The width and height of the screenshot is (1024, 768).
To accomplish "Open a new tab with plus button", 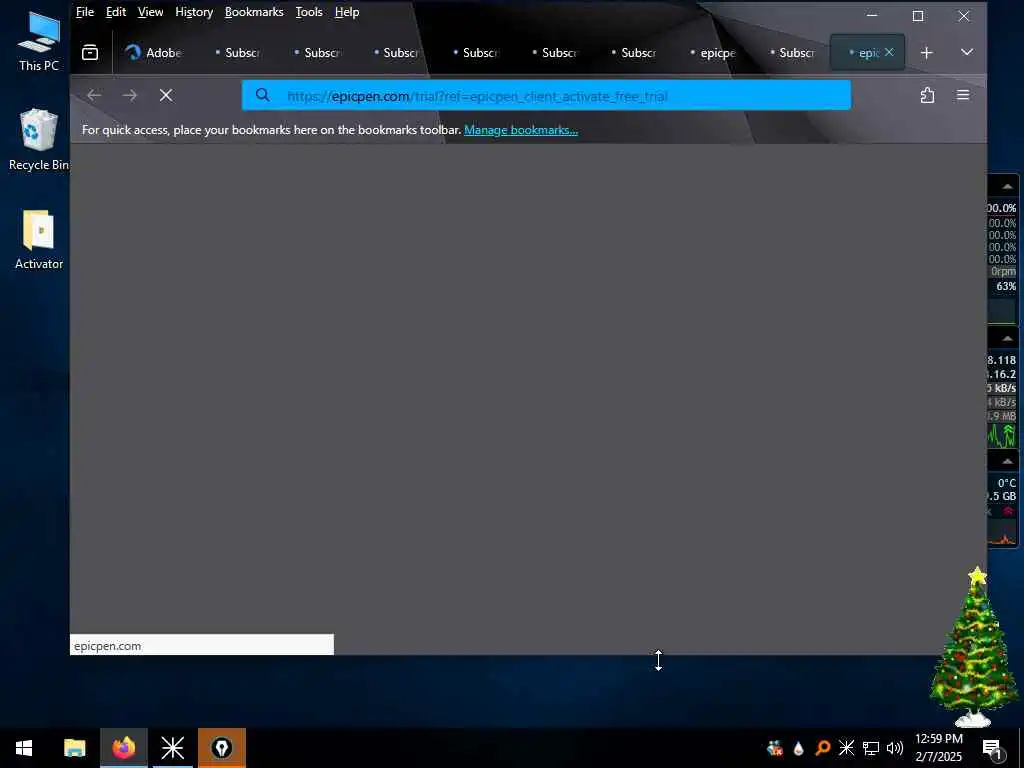I will click(927, 52).
